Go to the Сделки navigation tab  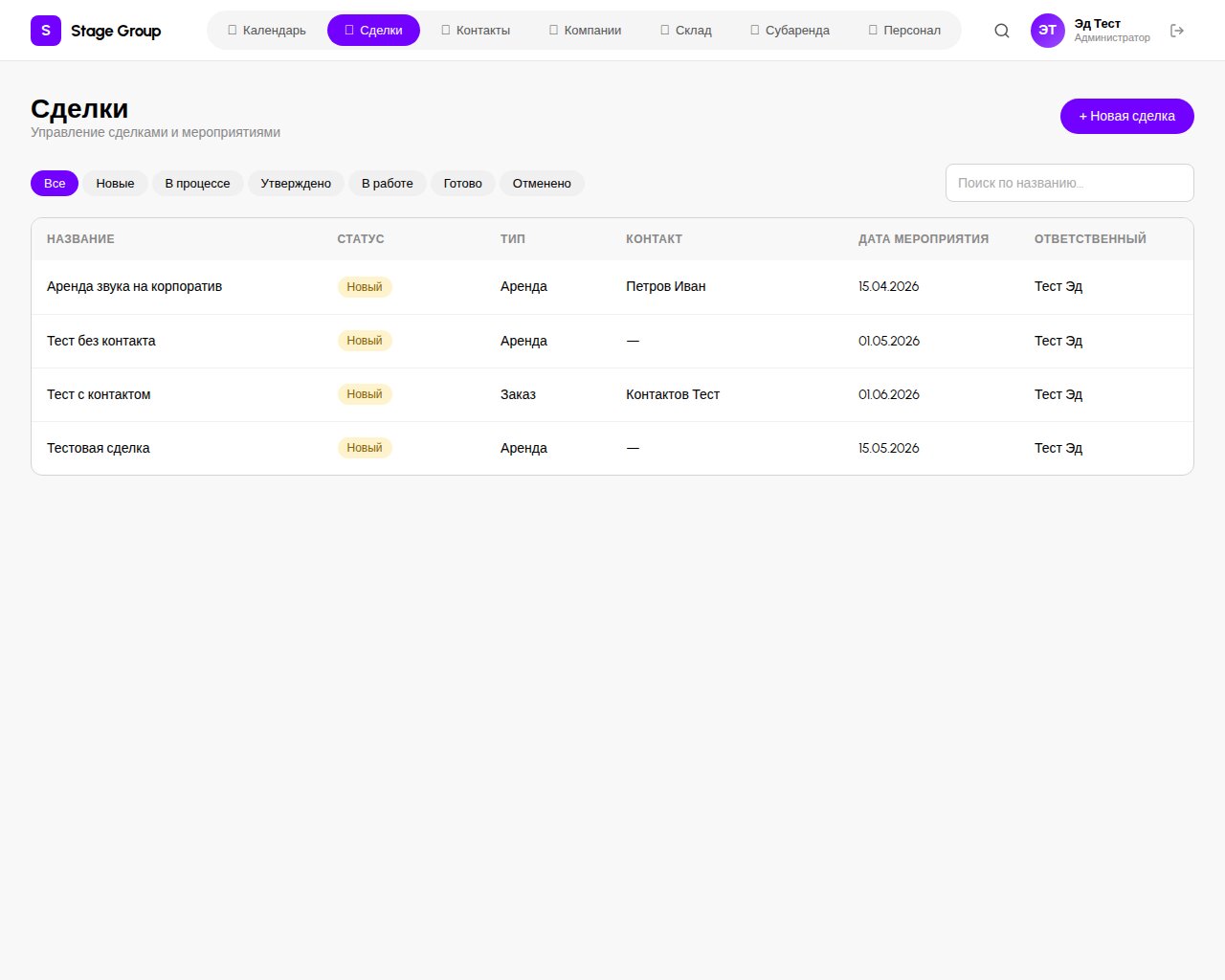[x=373, y=30]
